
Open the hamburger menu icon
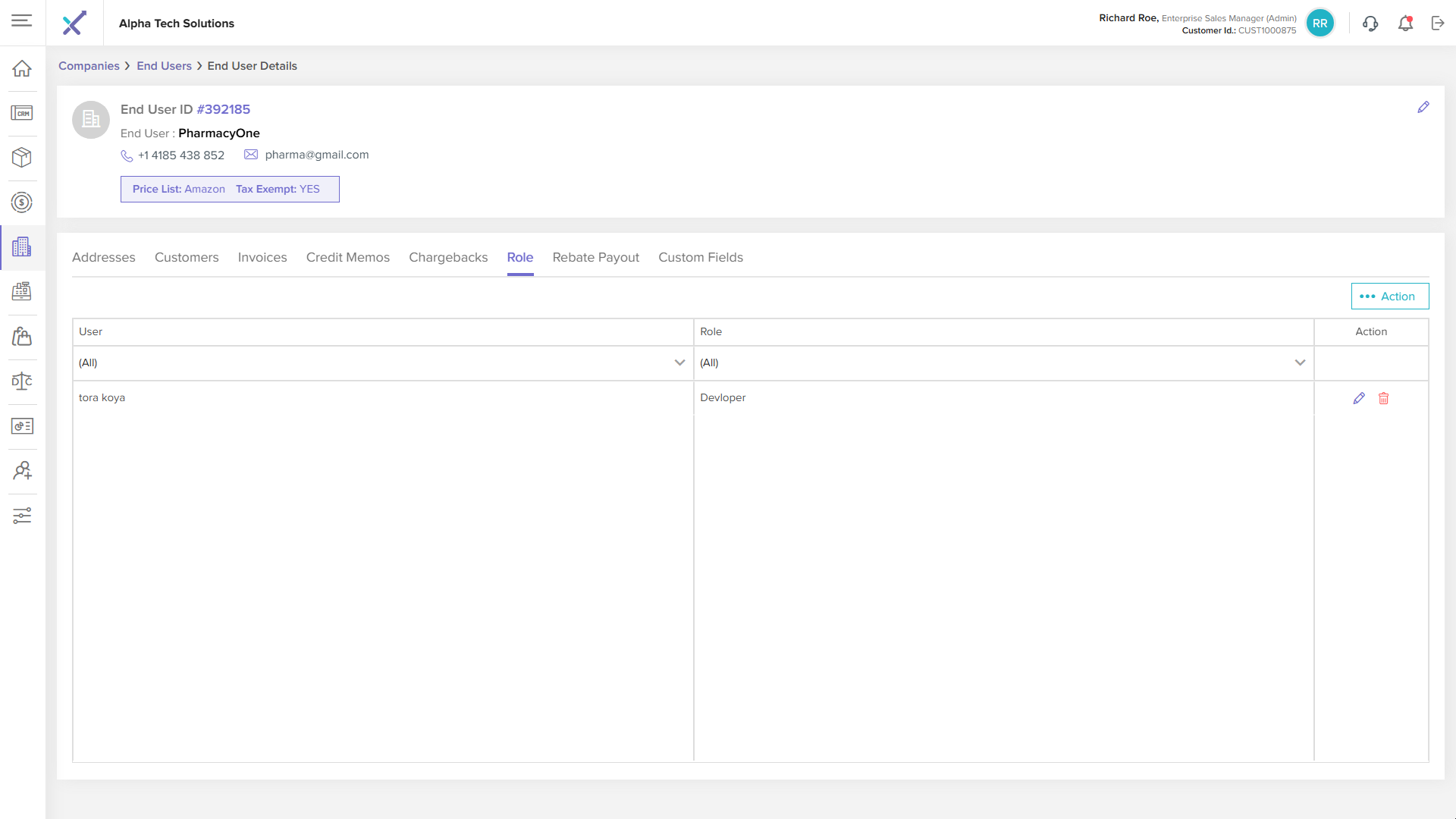(x=22, y=21)
